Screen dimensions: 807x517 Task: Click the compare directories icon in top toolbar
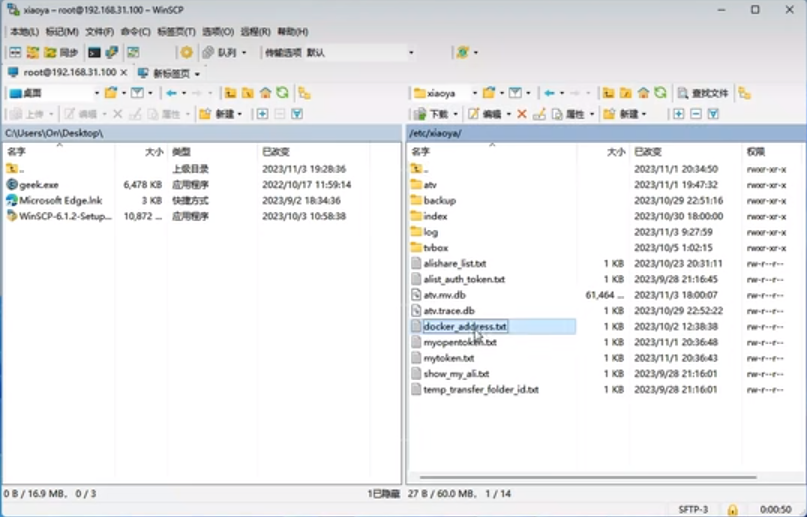pyautogui.click(x=15, y=52)
